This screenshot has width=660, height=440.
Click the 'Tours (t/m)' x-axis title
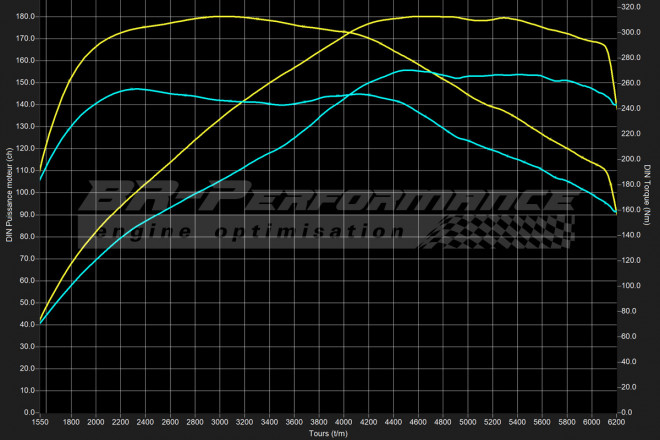328,433
